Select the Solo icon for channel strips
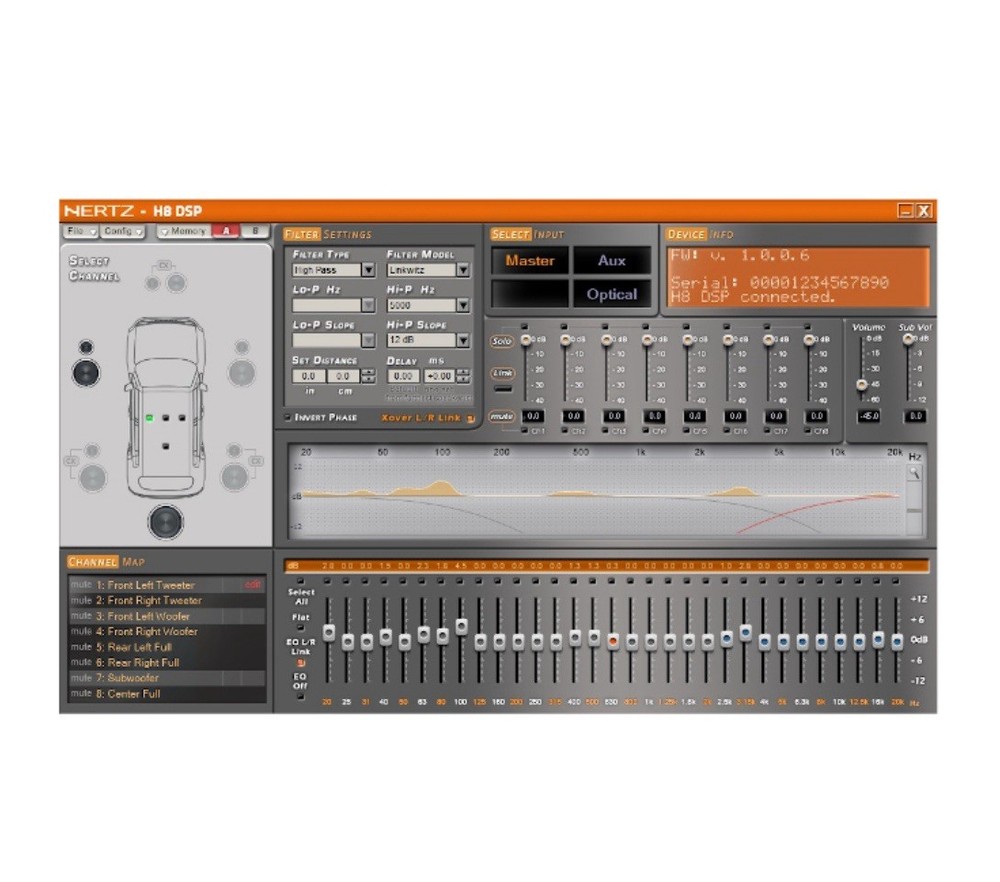Viewport: 1000px width, 882px height. pyautogui.click(x=503, y=341)
